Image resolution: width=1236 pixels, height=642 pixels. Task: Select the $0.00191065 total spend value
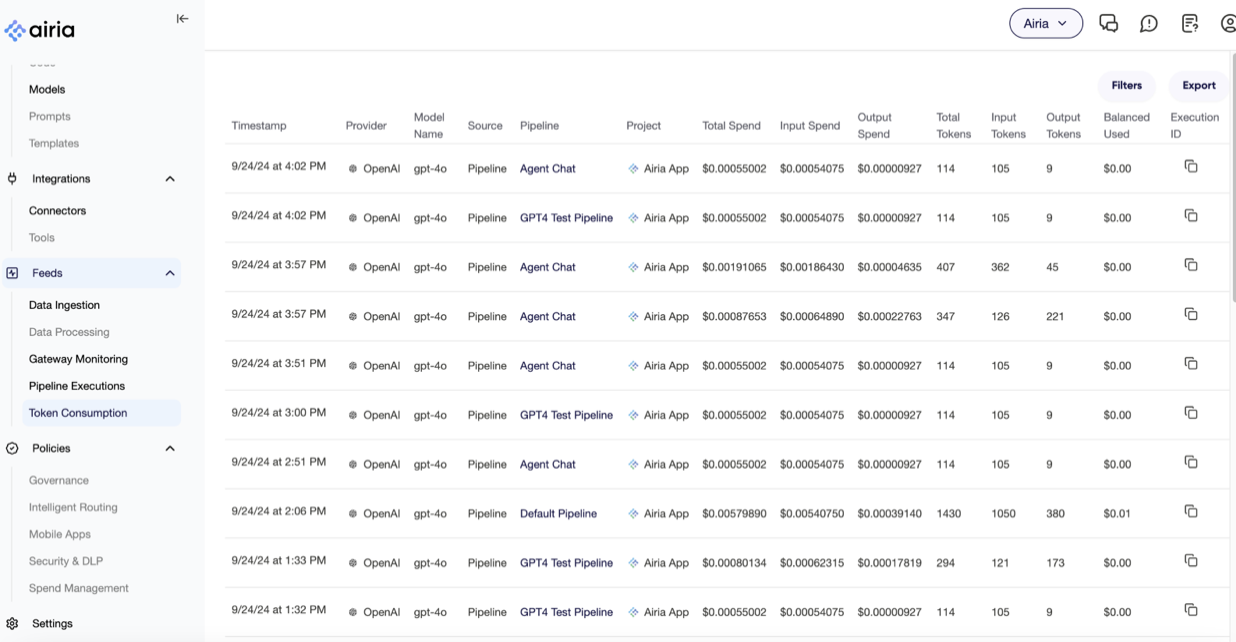coord(734,268)
